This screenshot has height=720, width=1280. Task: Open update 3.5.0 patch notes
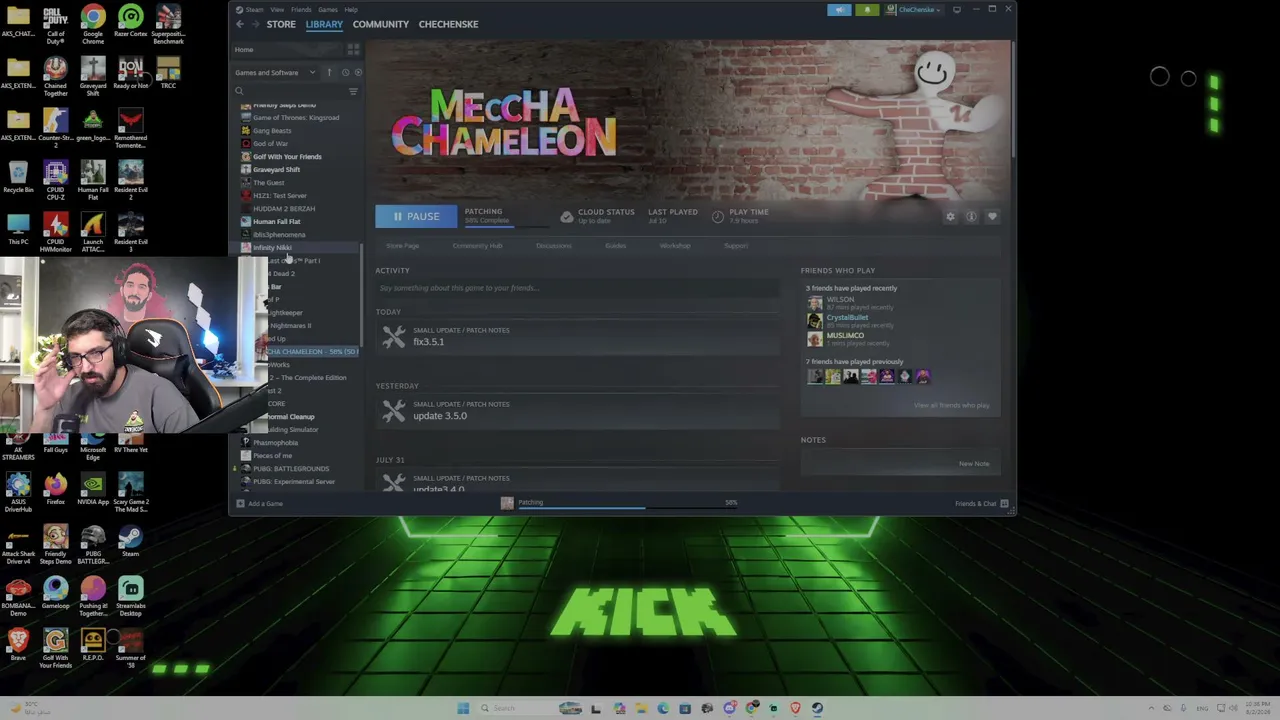pos(440,416)
